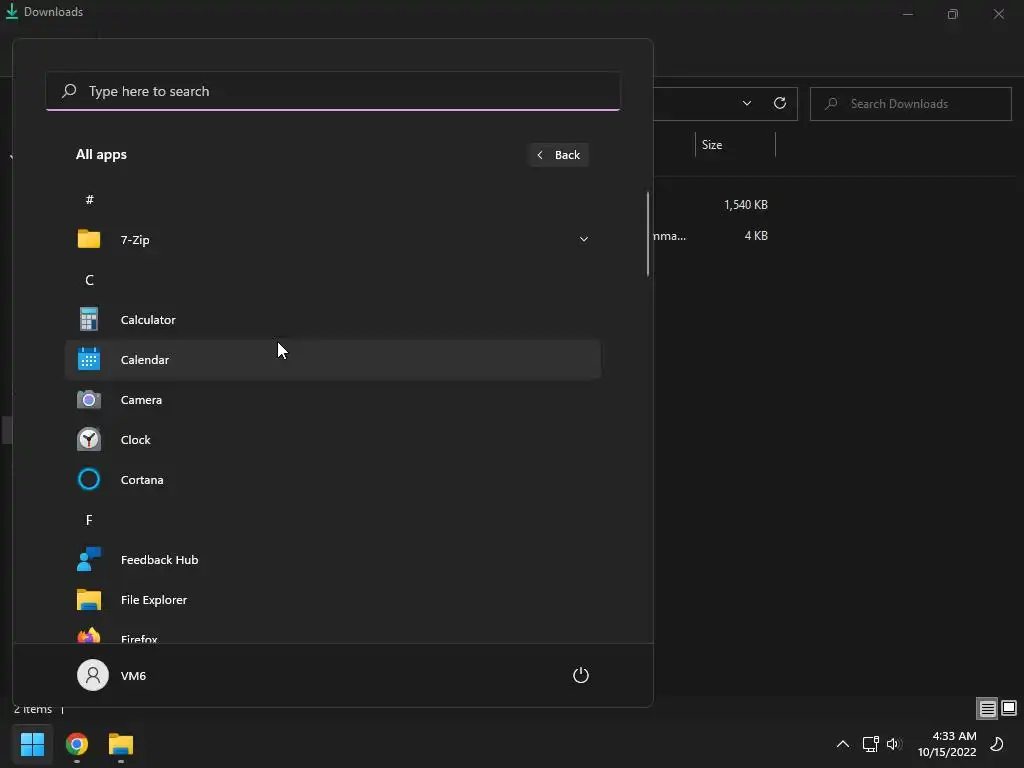Launch the Camera app icon
Screen dimensions: 1024x768
[x=89, y=399]
